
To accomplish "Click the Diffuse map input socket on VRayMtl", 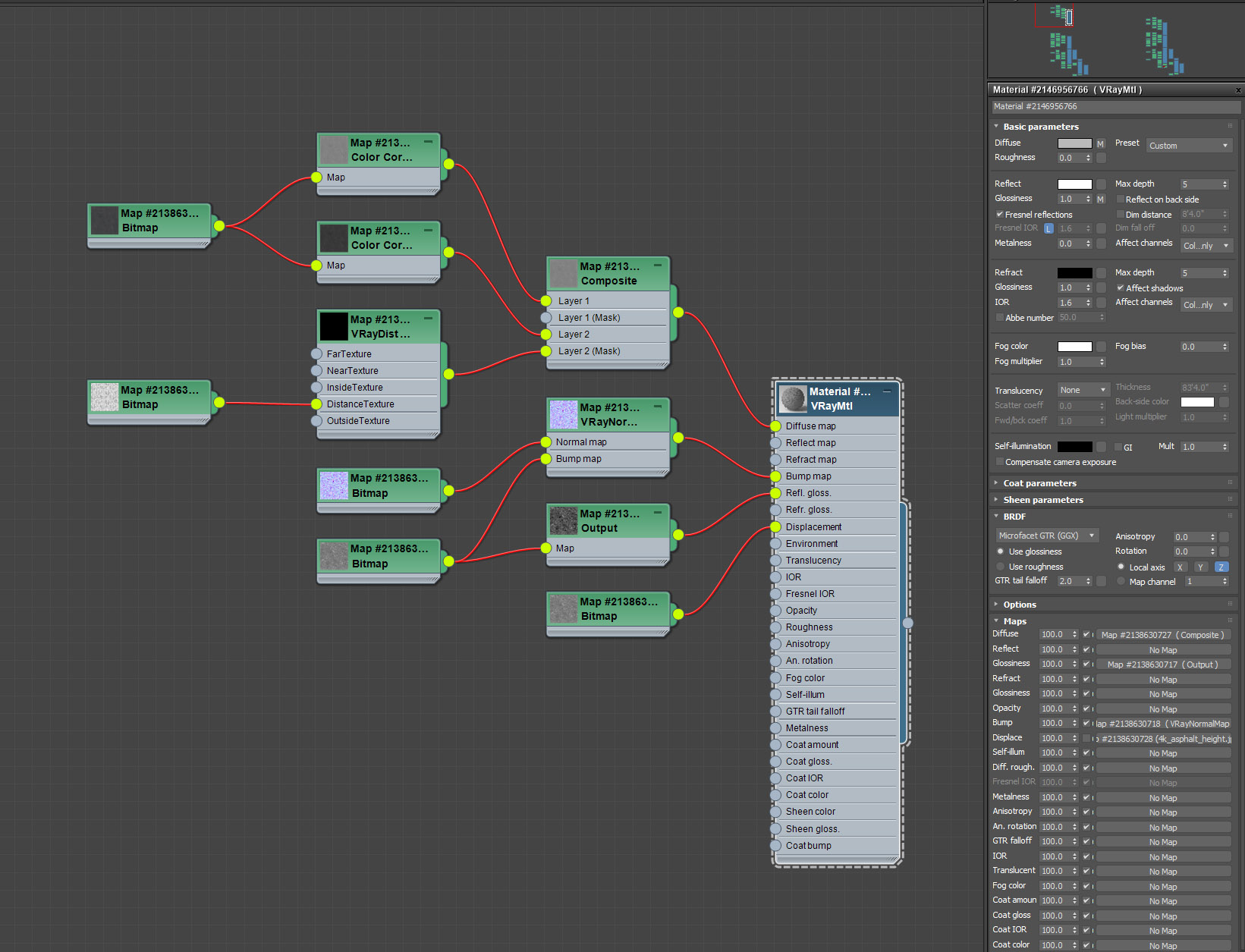I will click(775, 426).
